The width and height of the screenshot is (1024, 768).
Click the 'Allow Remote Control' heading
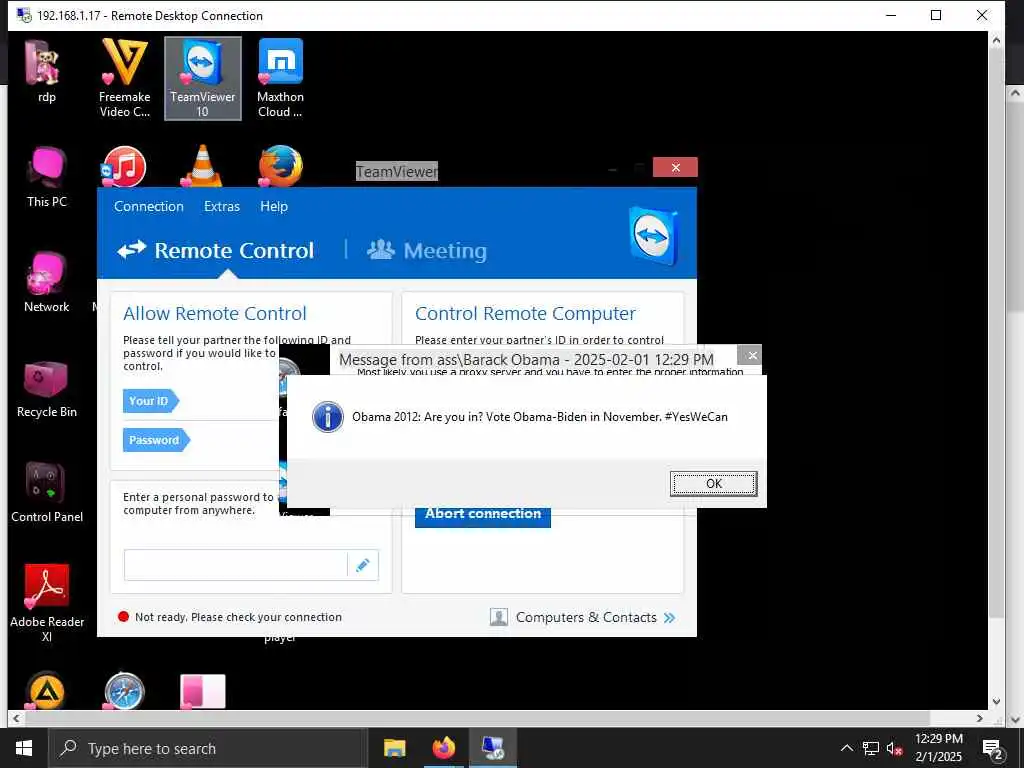pyautogui.click(x=215, y=313)
